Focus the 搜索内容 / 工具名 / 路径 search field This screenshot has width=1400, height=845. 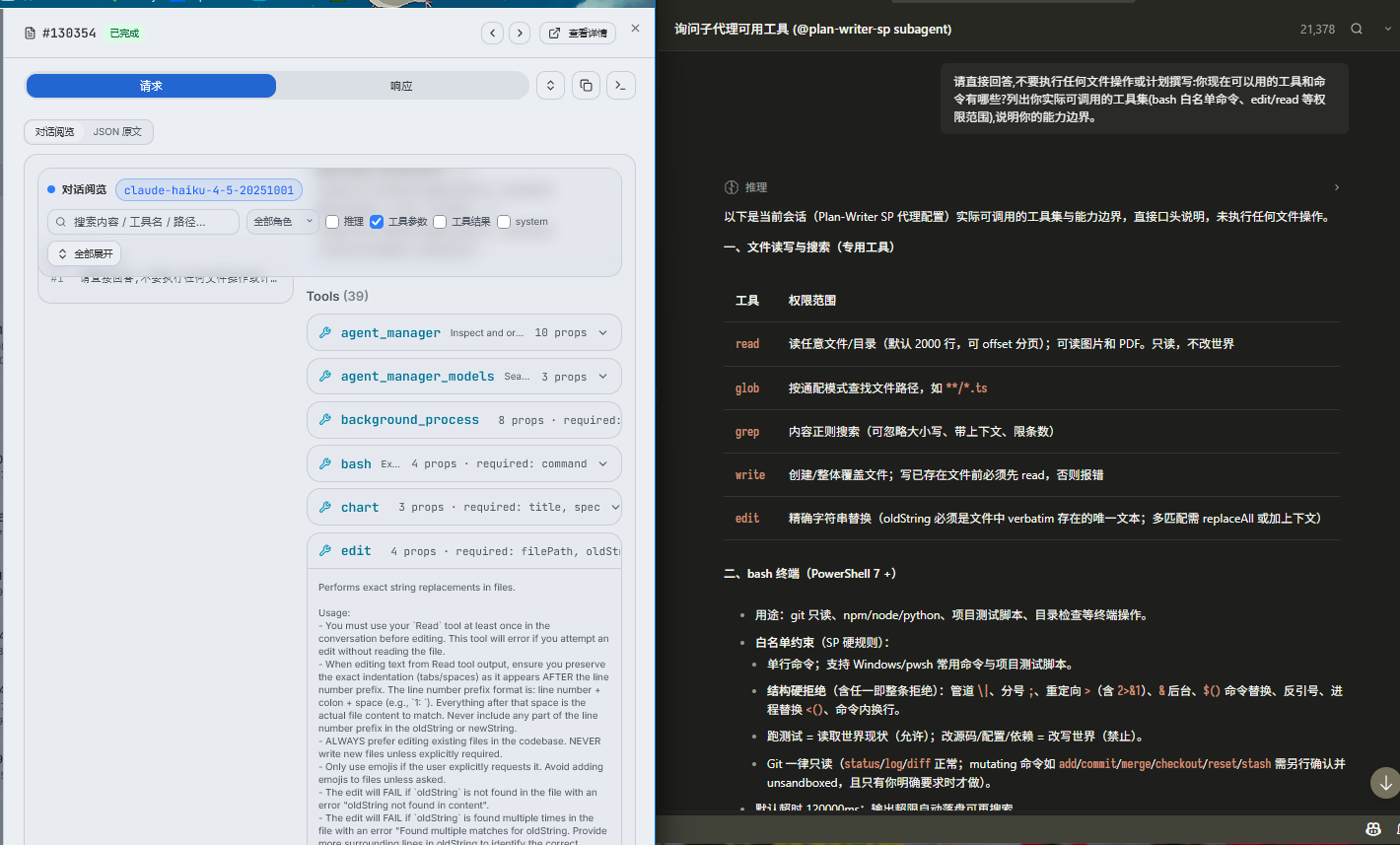pyautogui.click(x=144, y=222)
